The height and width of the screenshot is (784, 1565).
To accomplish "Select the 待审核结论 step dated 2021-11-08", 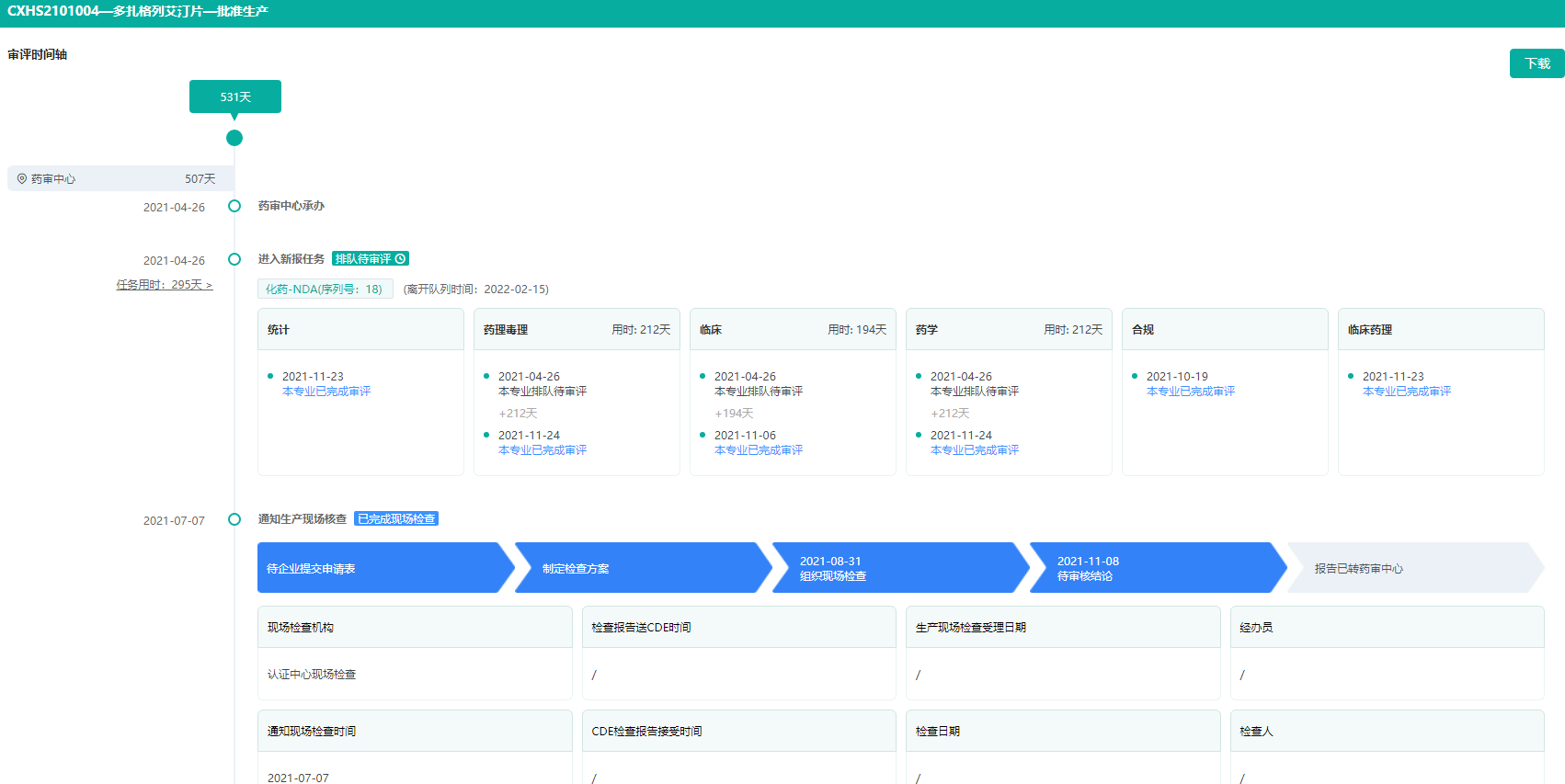I will tap(1149, 568).
